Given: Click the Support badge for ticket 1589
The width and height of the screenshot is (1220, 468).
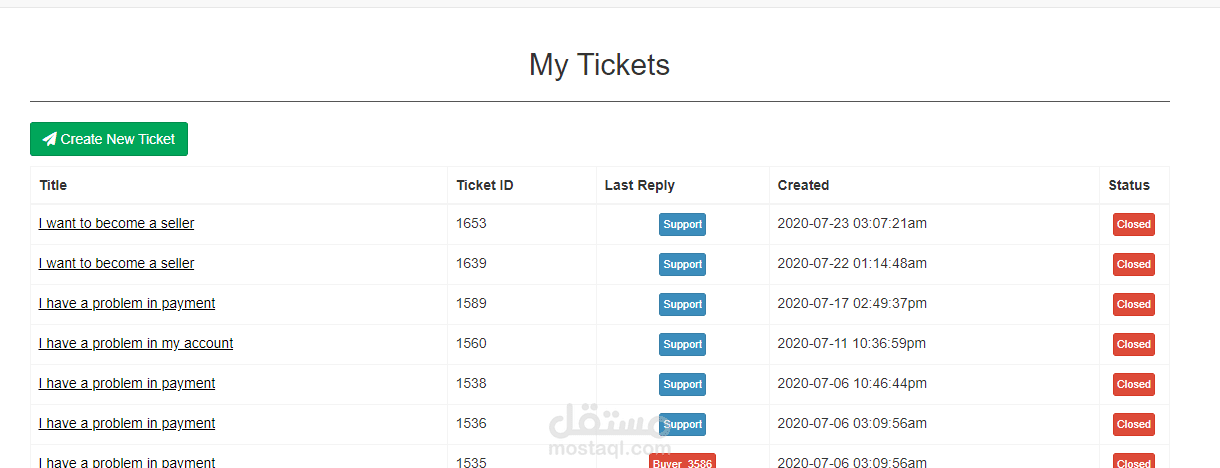Looking at the screenshot, I should 682,304.
